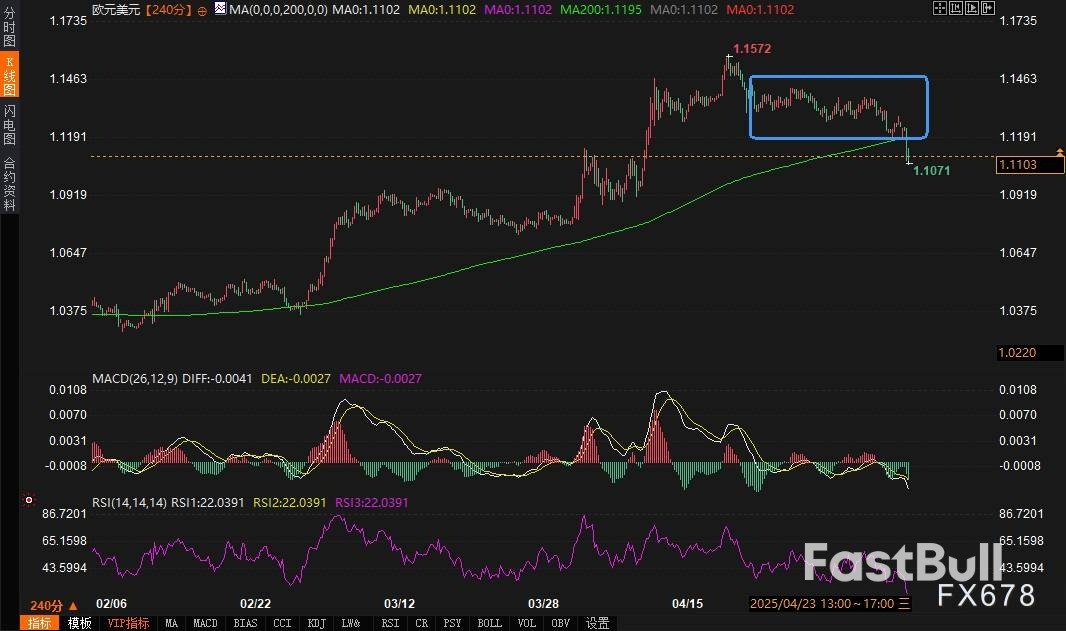The height and width of the screenshot is (631, 1066).
Task: Click the highlighted 1.1103 price label
Action: (x=1031, y=165)
